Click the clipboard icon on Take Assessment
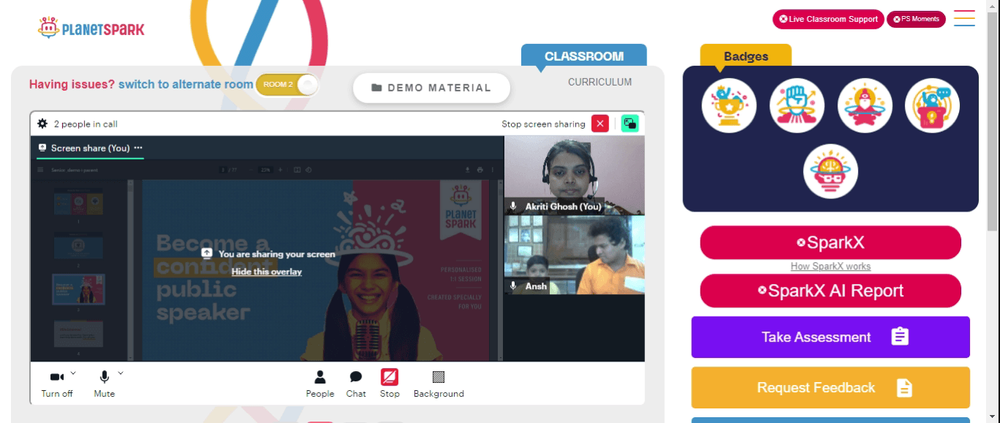This screenshot has width=1000, height=423. [x=899, y=336]
